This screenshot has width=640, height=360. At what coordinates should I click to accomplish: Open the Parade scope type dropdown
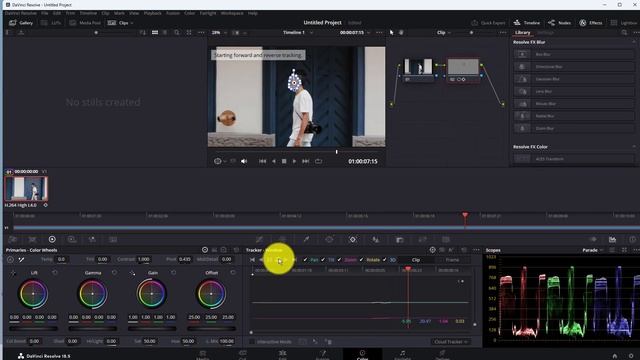(x=593, y=250)
